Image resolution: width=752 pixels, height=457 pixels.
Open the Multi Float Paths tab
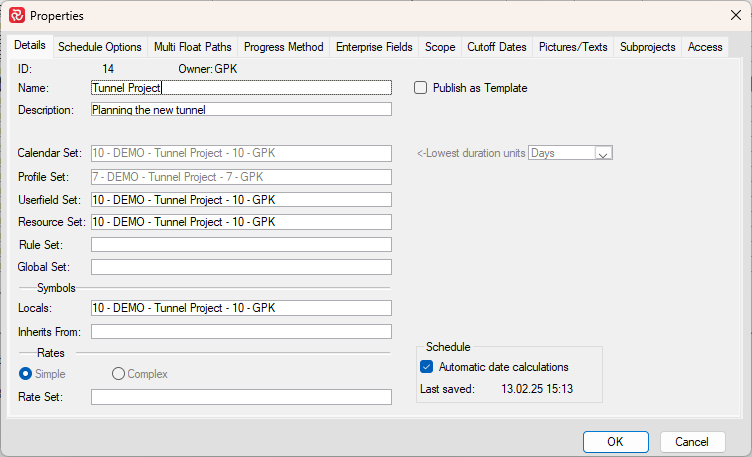(x=193, y=47)
